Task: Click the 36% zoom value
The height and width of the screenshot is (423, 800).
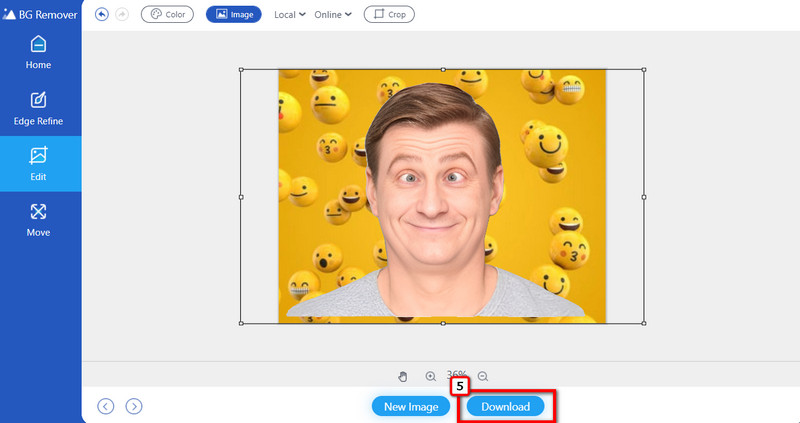Action: coord(457,375)
